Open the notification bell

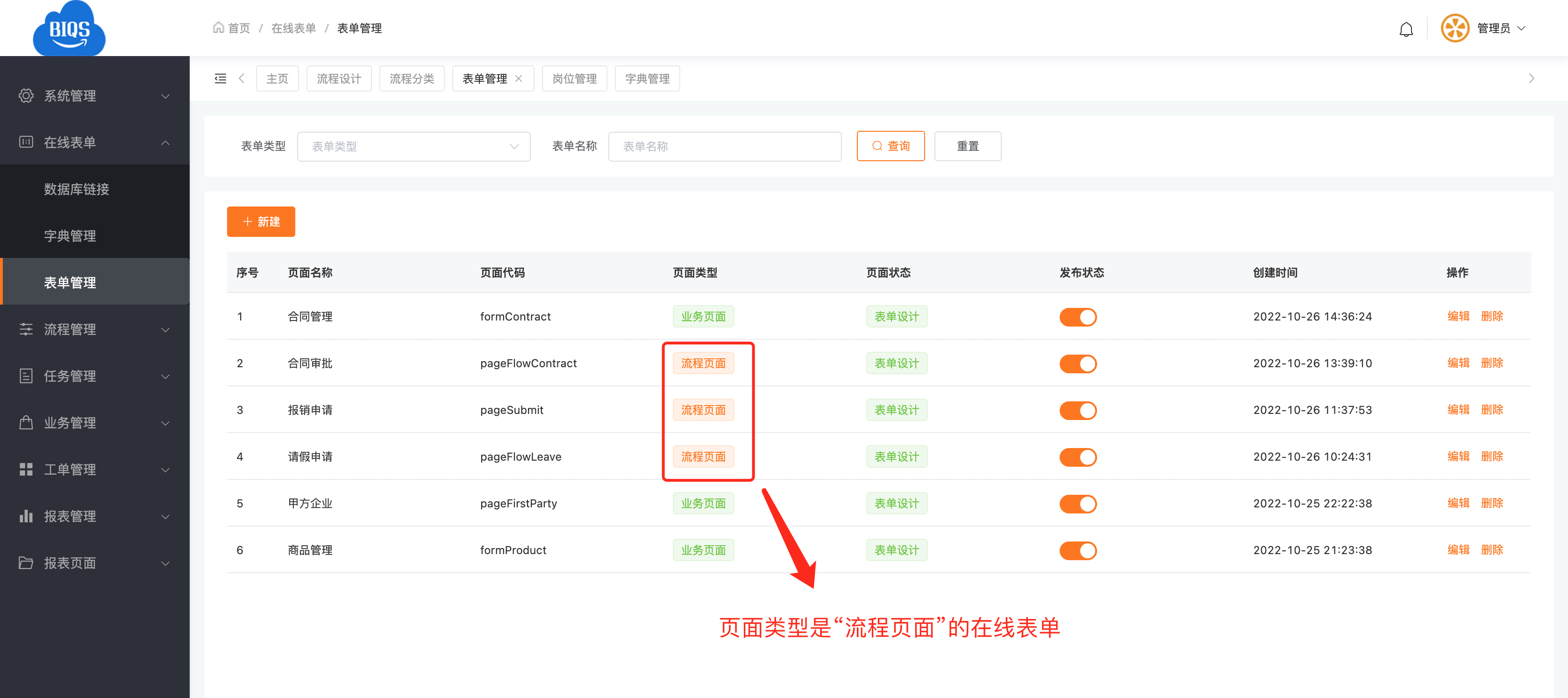[x=1405, y=28]
